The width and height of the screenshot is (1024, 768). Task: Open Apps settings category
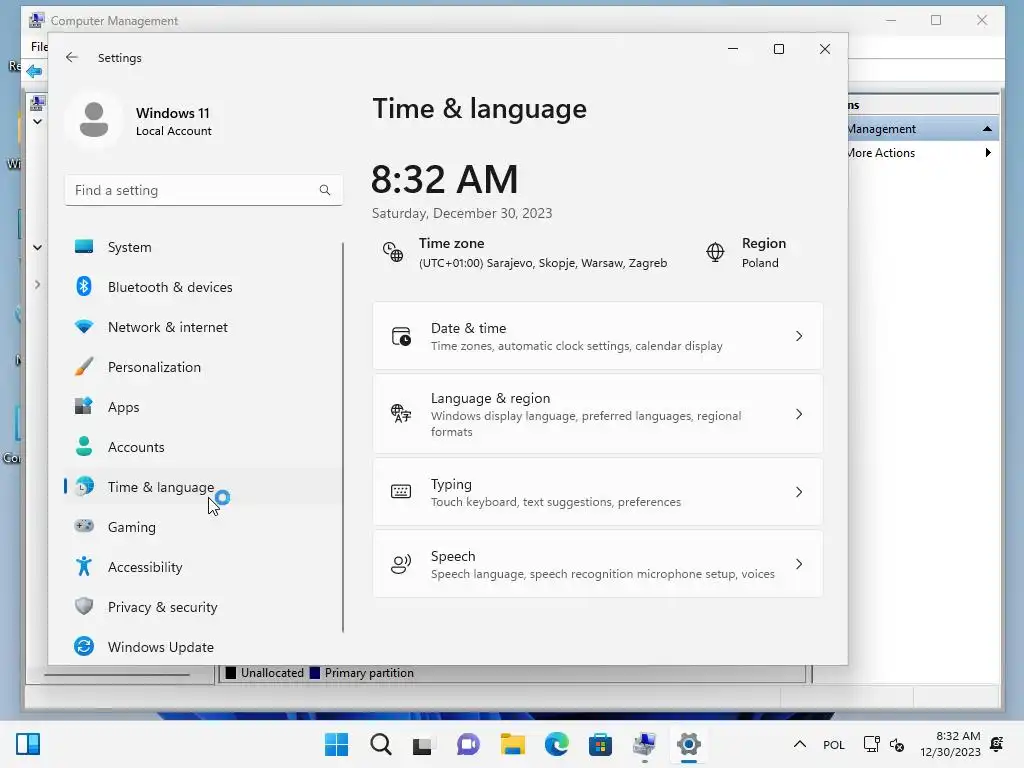click(203, 407)
